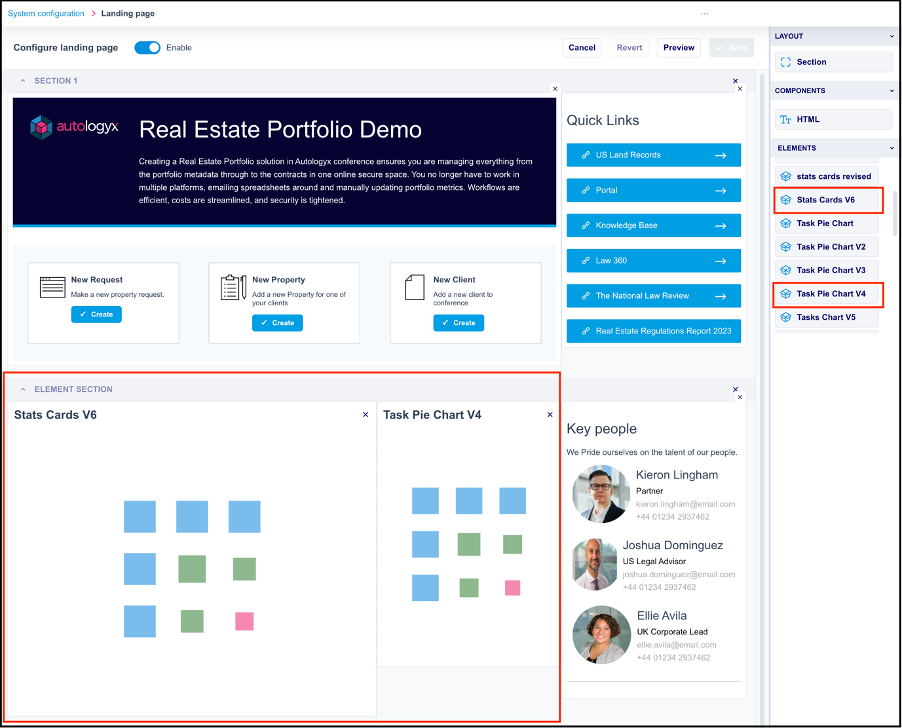
Task: Click Kieron Lingham's profile photo
Action: click(x=601, y=495)
